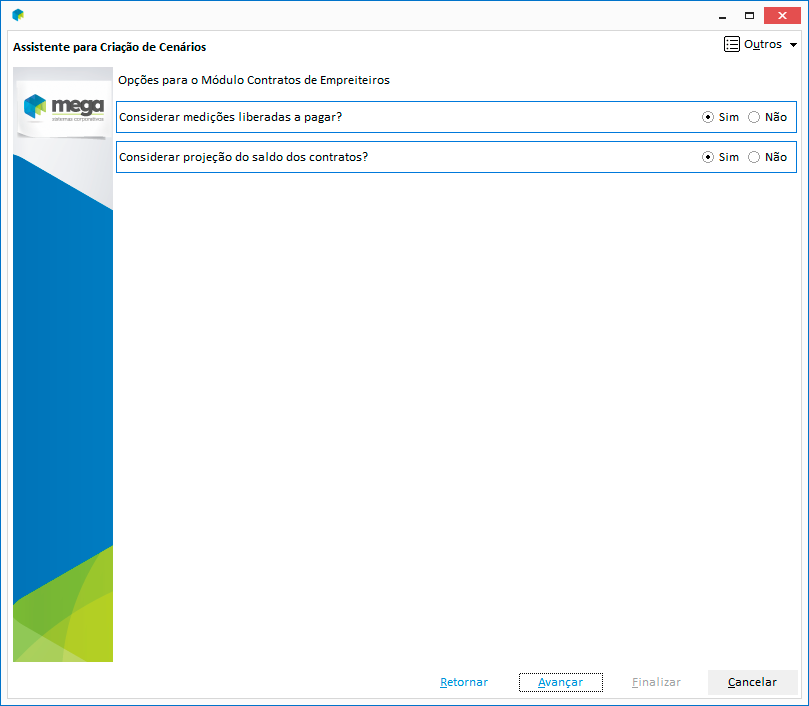This screenshot has width=809, height=706.
Task: Minimize the wizard window
Action: [x=717, y=15]
